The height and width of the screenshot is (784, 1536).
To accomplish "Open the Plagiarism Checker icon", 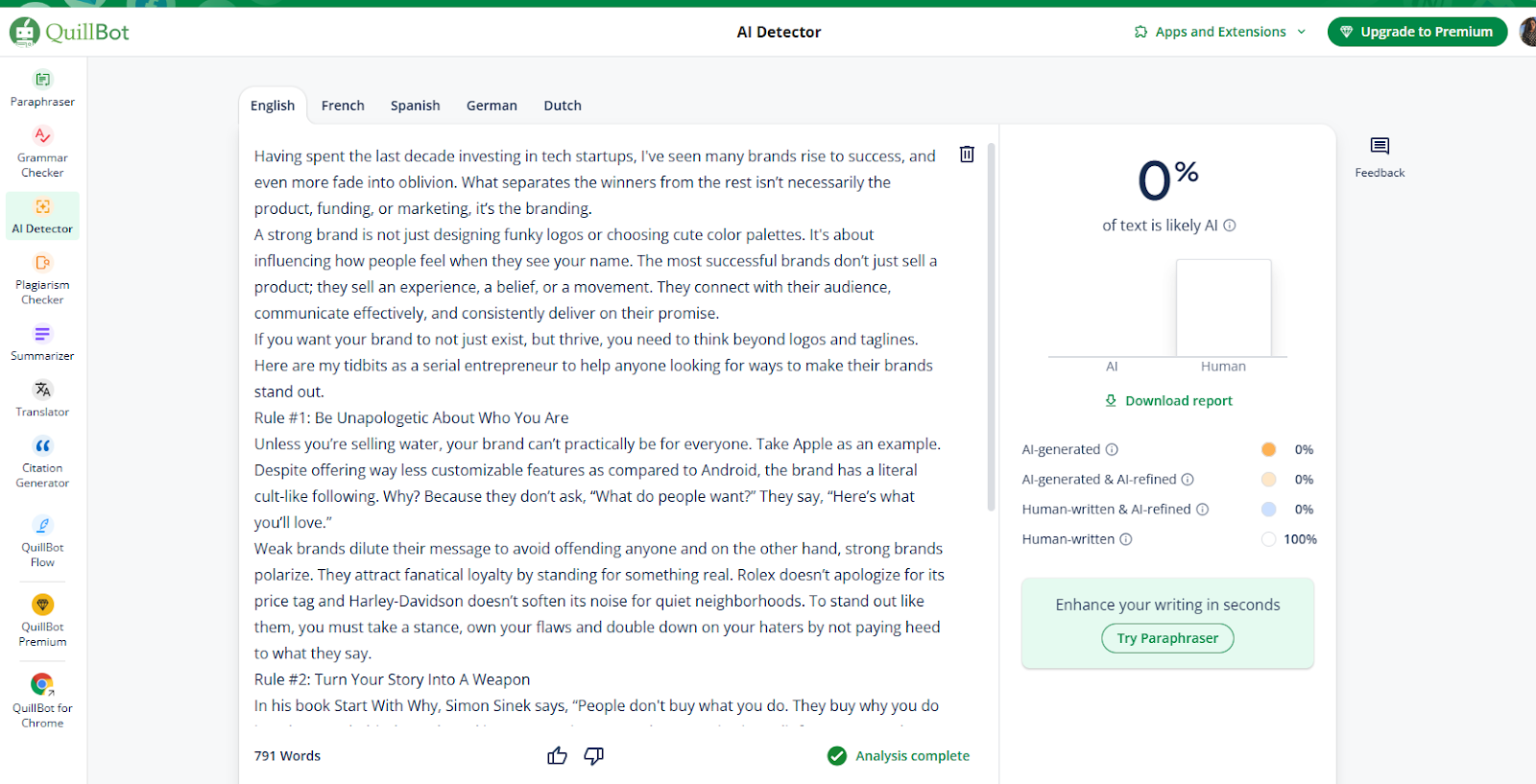I will click(42, 263).
